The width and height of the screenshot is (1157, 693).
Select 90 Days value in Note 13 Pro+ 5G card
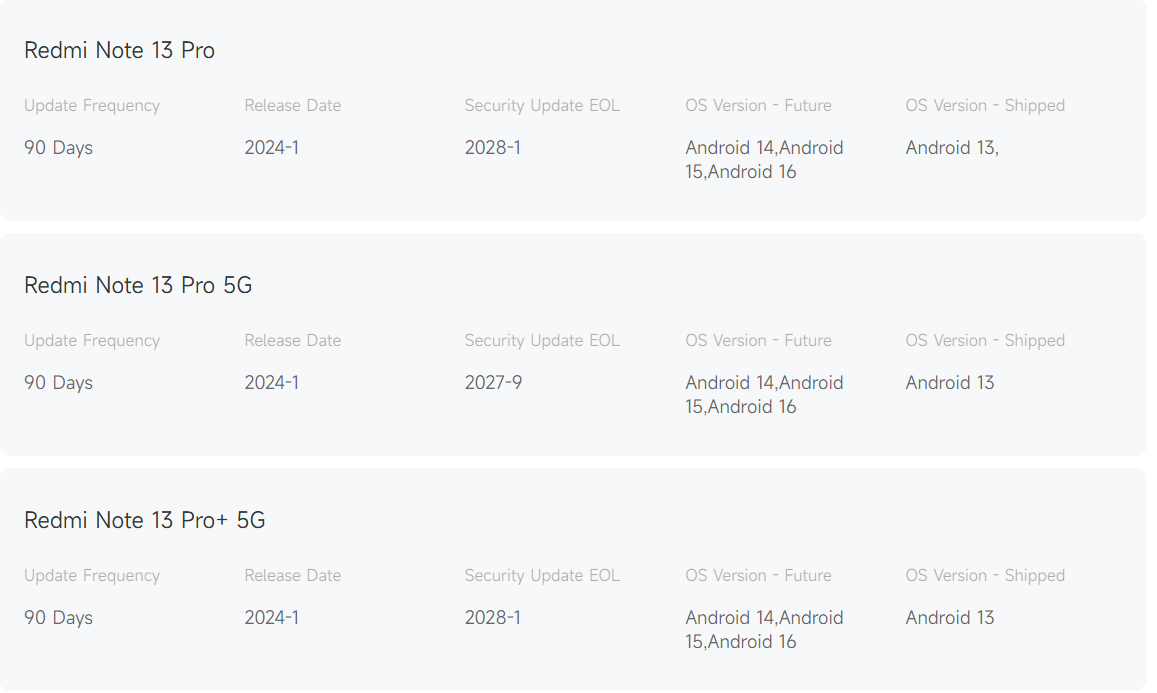(58, 617)
